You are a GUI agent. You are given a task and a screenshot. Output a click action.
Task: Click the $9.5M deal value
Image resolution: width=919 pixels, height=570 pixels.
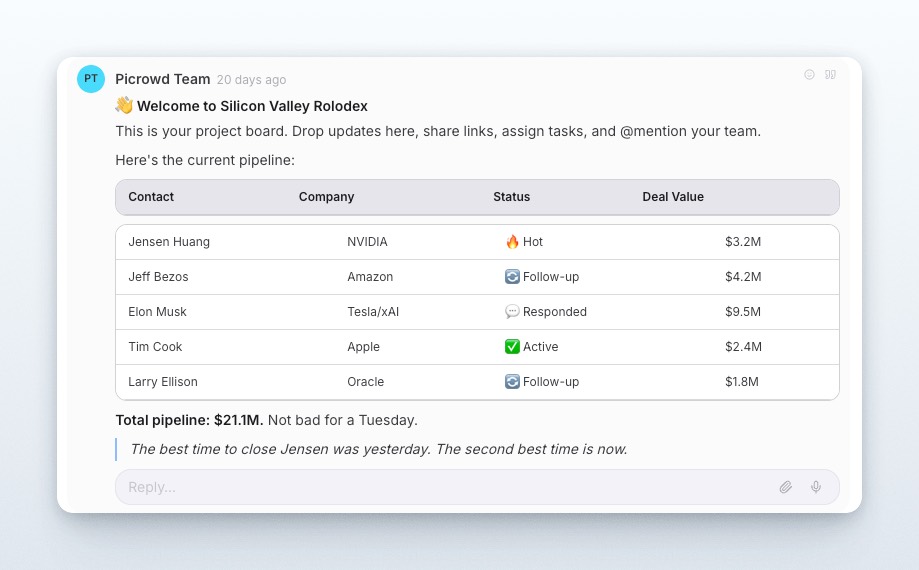[743, 312]
